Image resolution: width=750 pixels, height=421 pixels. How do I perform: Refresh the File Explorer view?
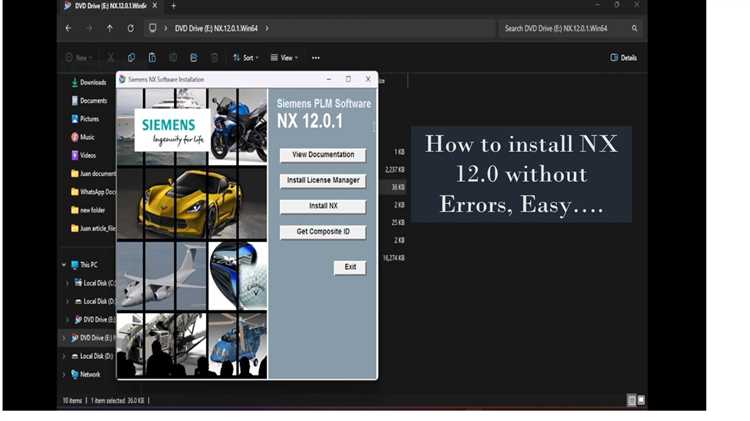point(131,29)
